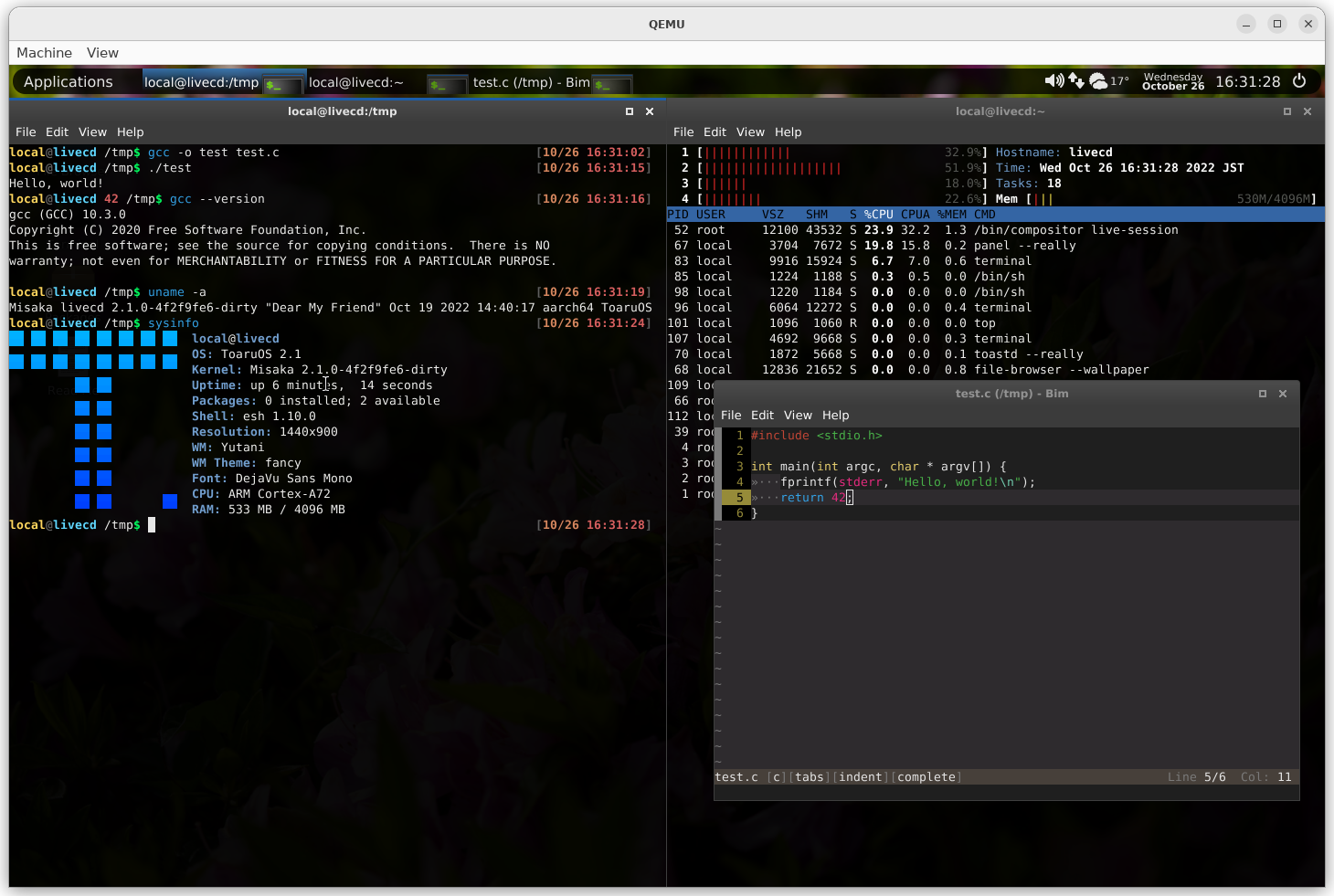Click the Mem usage bar in top
Screen dimensions: 1334x896
(x=1043, y=199)
